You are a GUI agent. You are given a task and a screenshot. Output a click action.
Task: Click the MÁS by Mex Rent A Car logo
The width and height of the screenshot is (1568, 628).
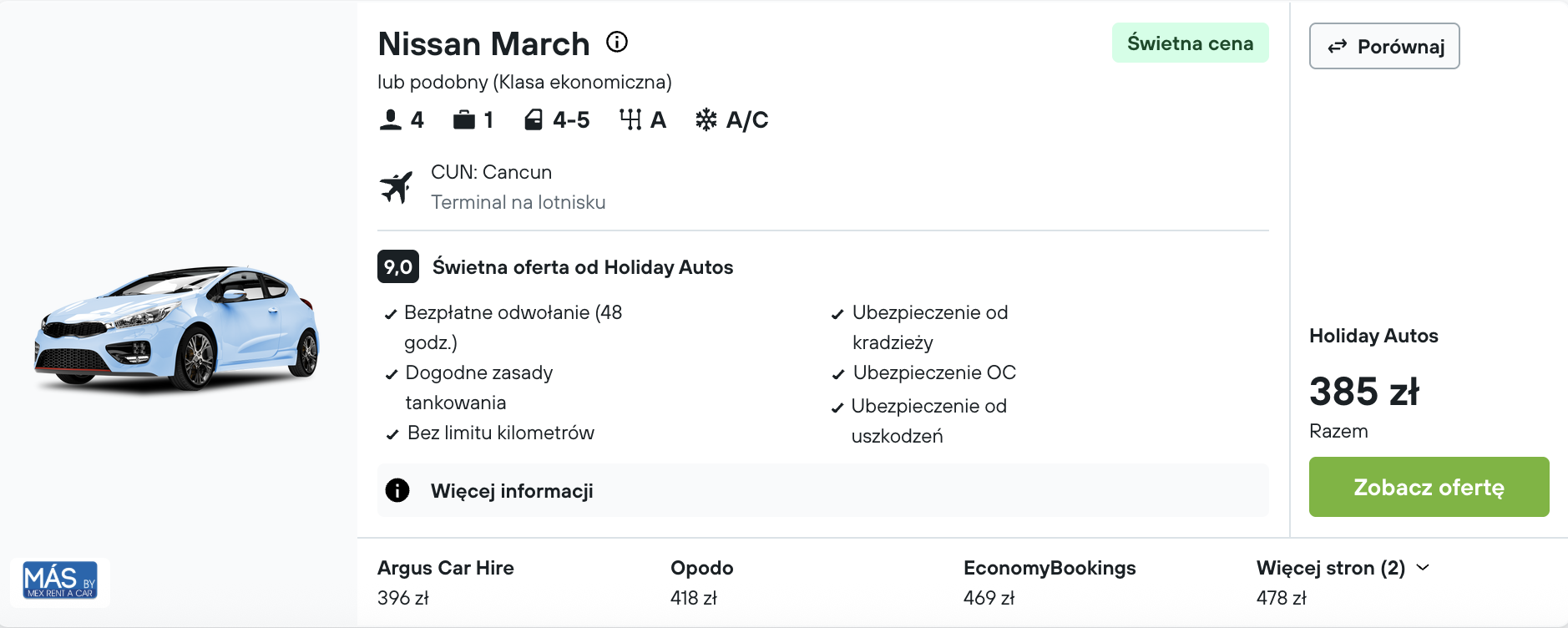[60, 580]
